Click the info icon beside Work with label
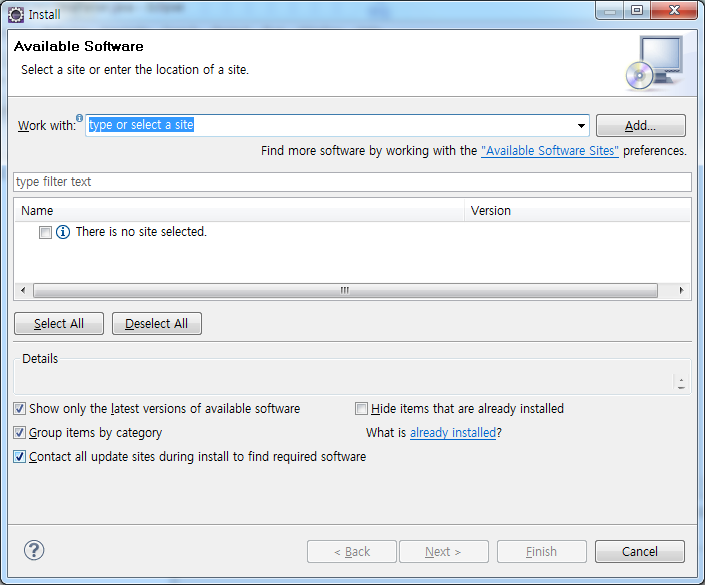Viewport: 705px width, 585px height. [79, 118]
